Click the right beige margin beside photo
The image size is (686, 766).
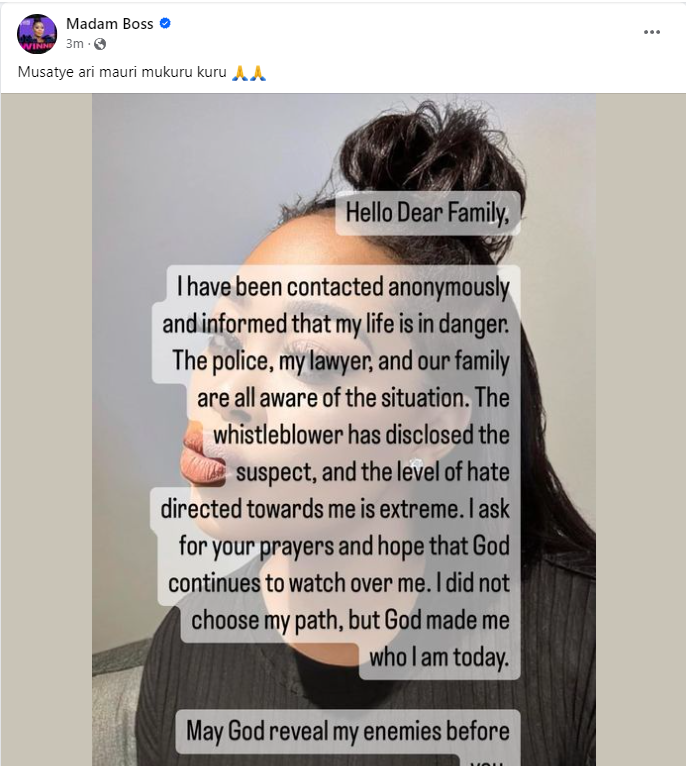click(x=641, y=430)
